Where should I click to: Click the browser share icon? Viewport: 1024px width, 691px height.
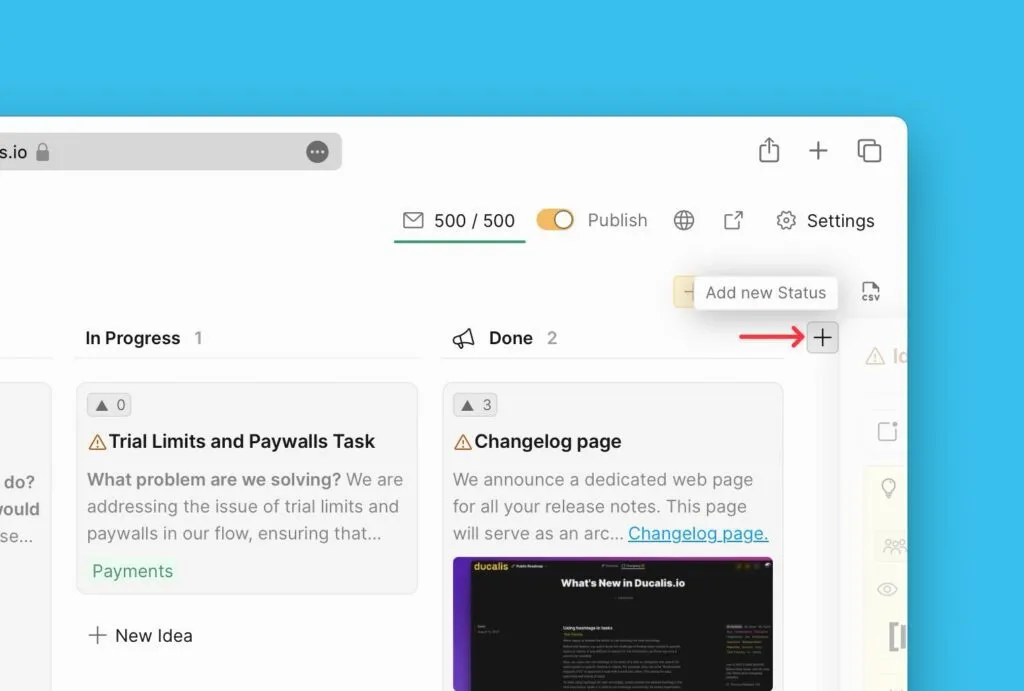tap(769, 150)
